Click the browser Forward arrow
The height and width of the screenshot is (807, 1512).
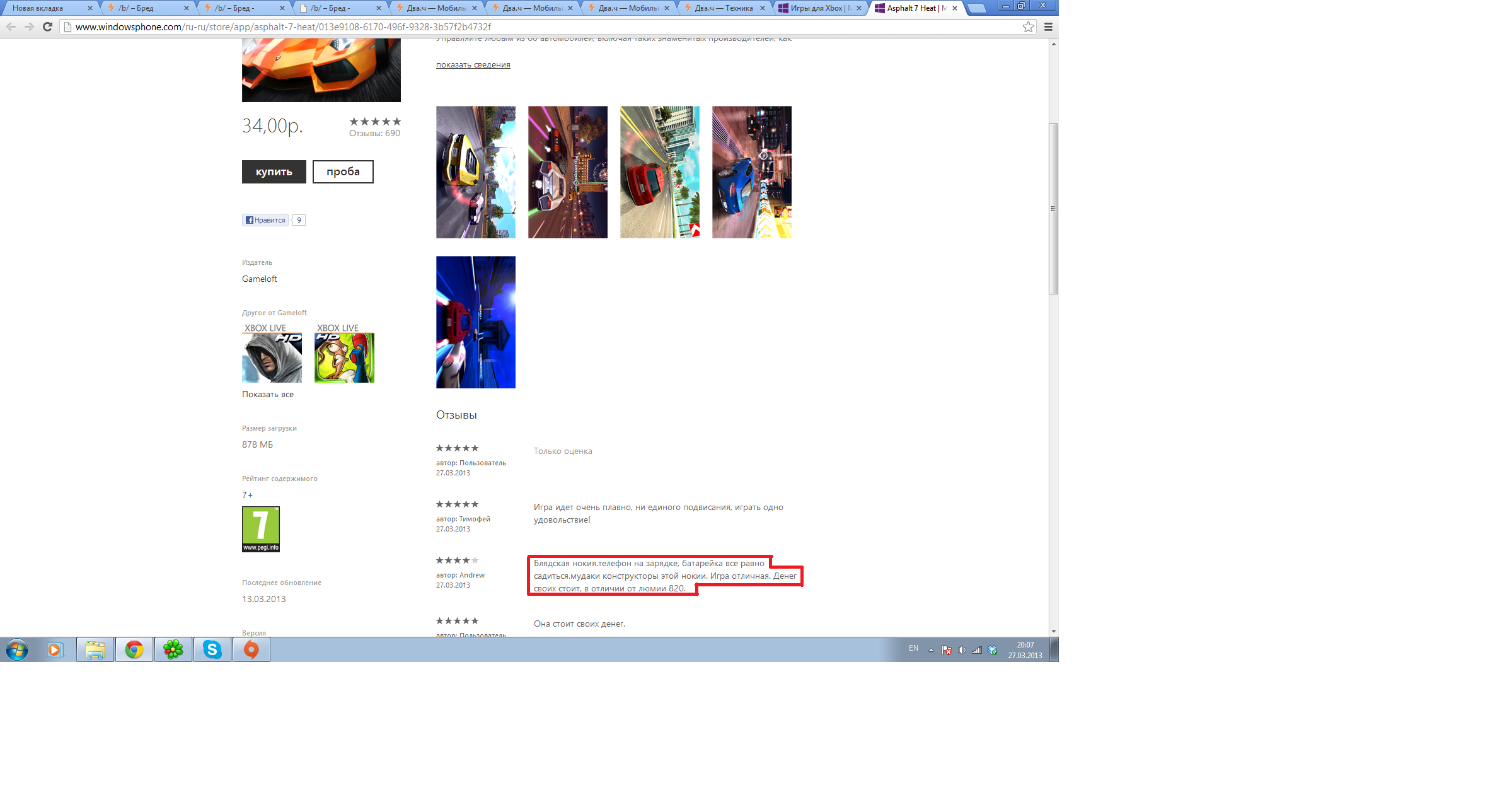click(x=29, y=26)
